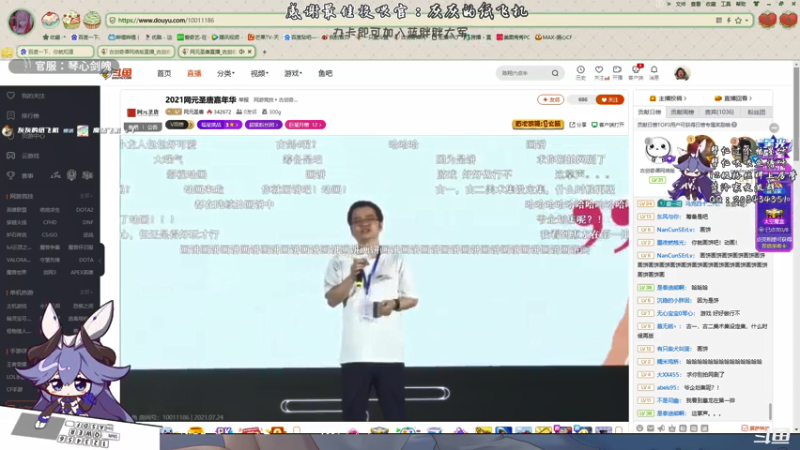Open the 直播回看 link
Image resolution: width=800 pixels, height=450 pixels.
click(733, 98)
